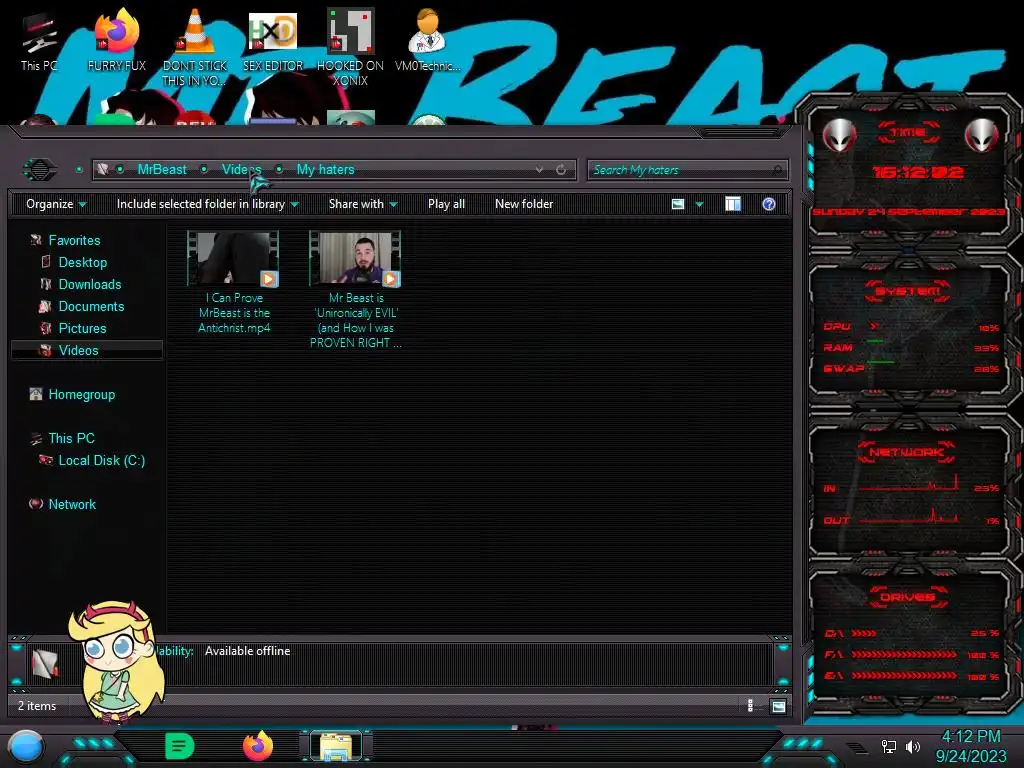Refresh the My haters folder
This screenshot has height=768, width=1024.
pyautogui.click(x=561, y=170)
